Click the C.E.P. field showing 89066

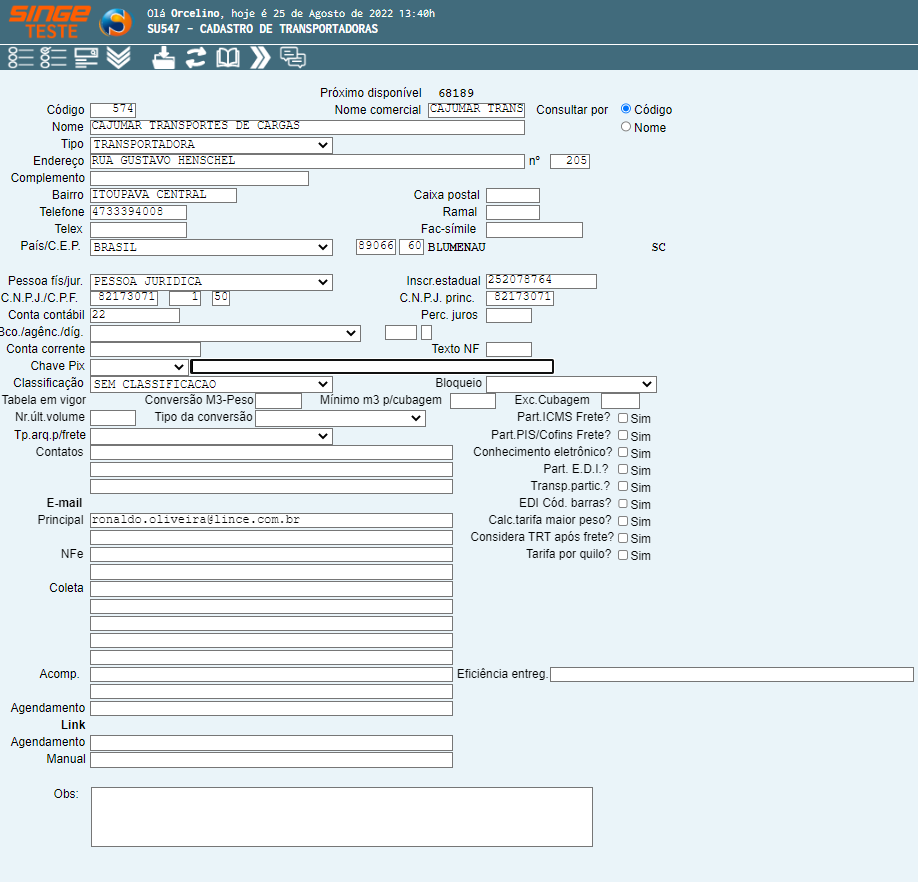coord(376,246)
